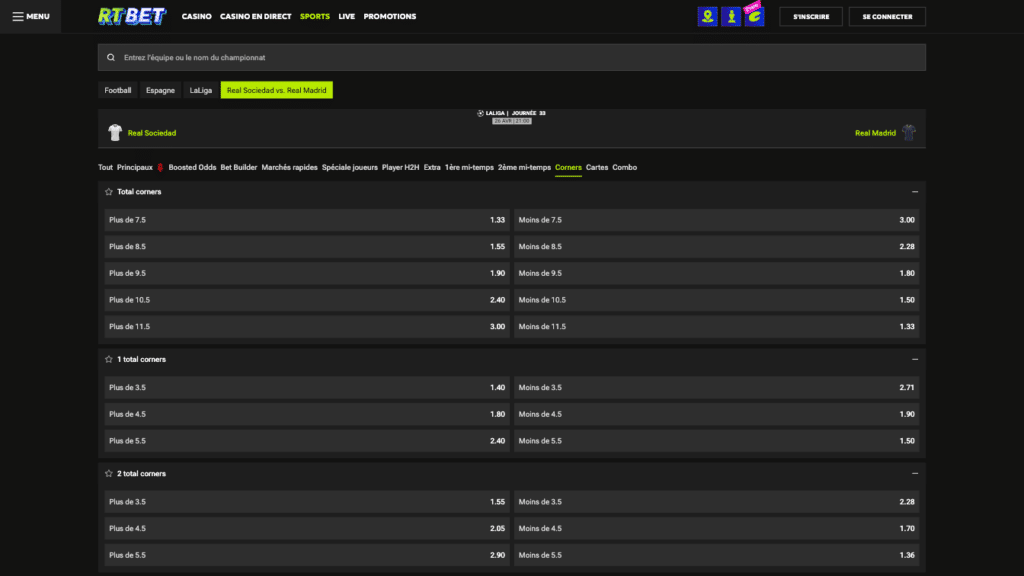Bet 1 total corners Moins de 3.5 at 2.71
Viewport: 1024px width, 576px height.
716,388
